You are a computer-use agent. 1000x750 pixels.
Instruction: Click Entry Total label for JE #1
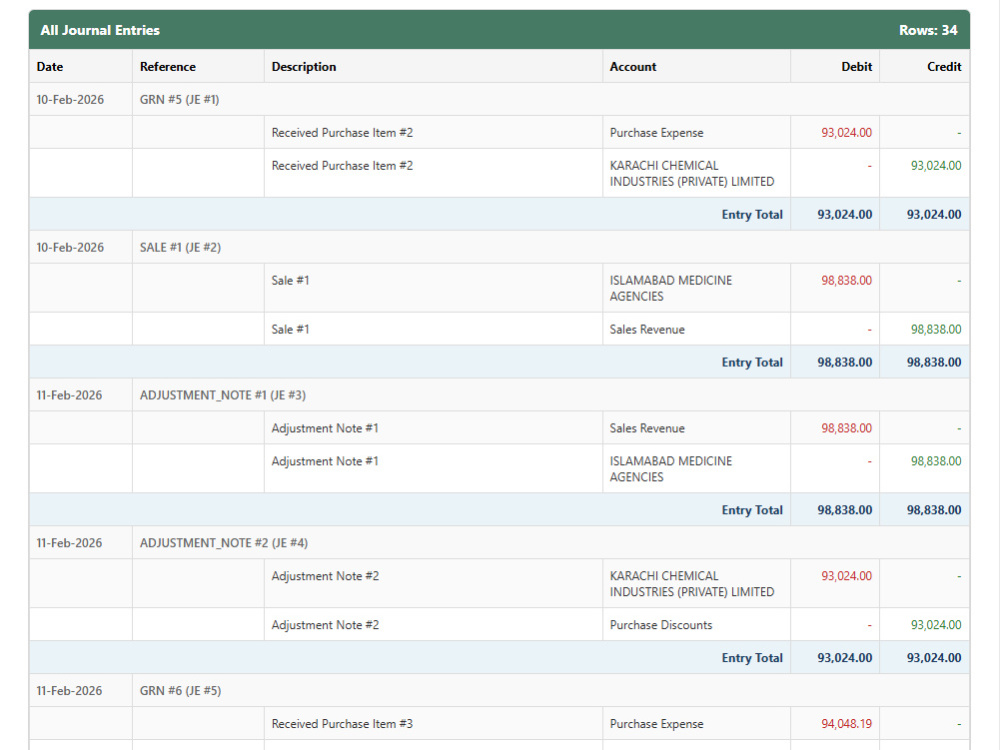(752, 214)
